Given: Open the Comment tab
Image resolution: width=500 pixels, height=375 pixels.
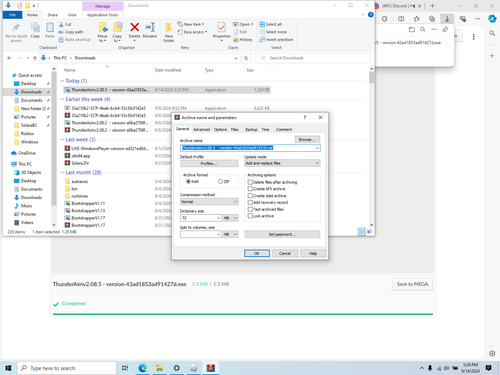Looking at the screenshot, I should [284, 129].
